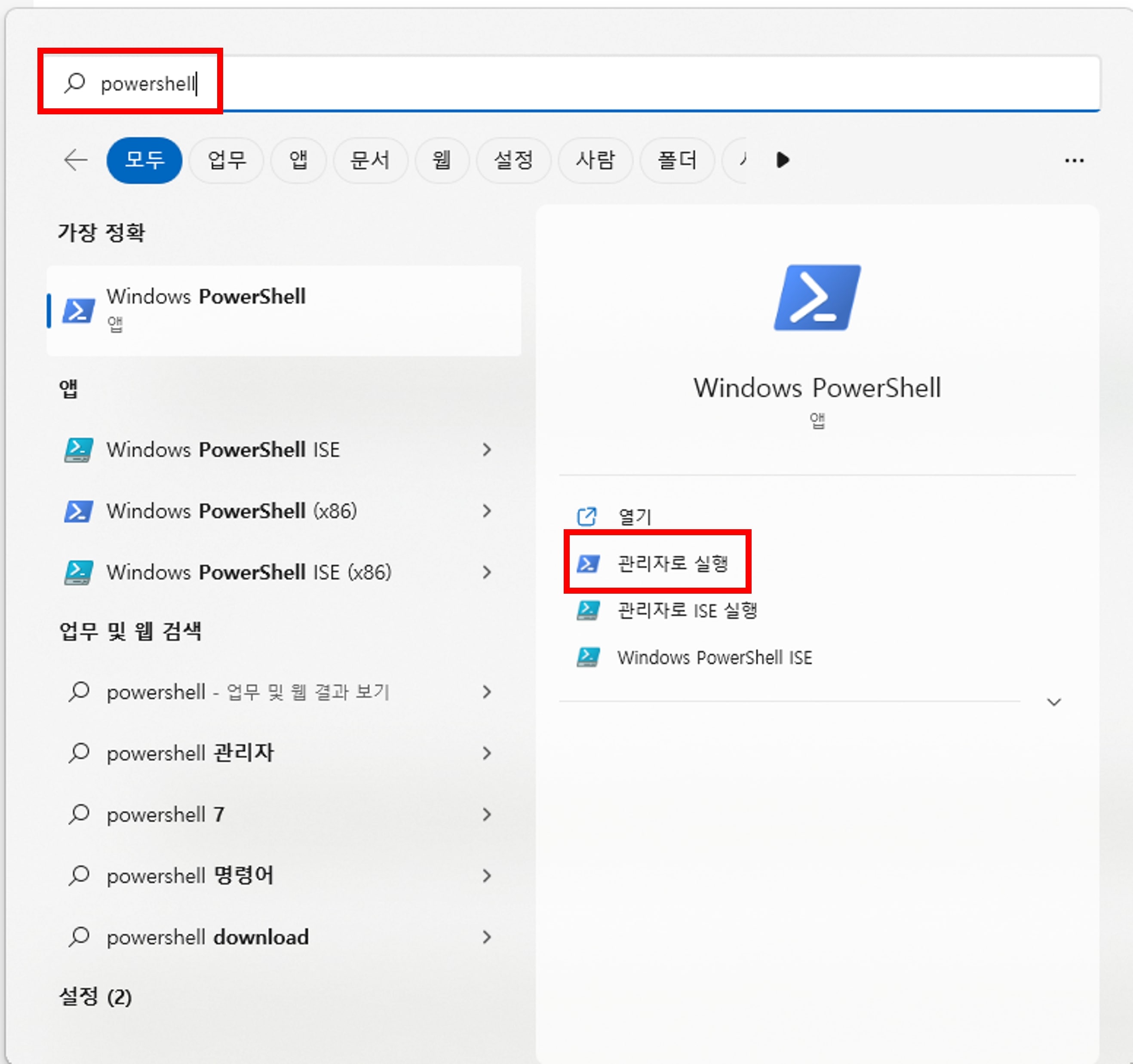
Task: Expand chevron for powershell download
Action: point(487,937)
